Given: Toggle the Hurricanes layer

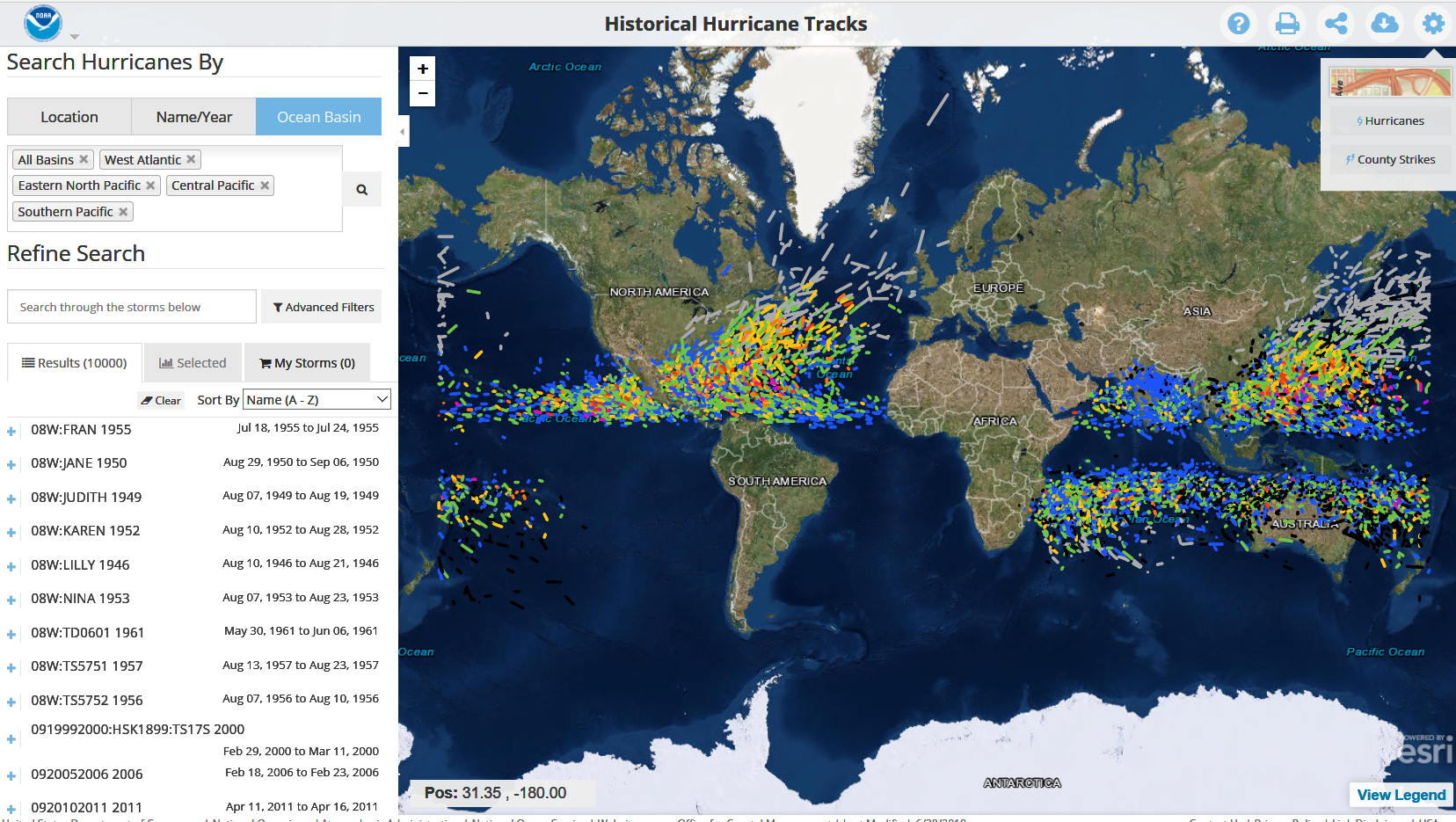Looking at the screenshot, I should tap(1390, 121).
